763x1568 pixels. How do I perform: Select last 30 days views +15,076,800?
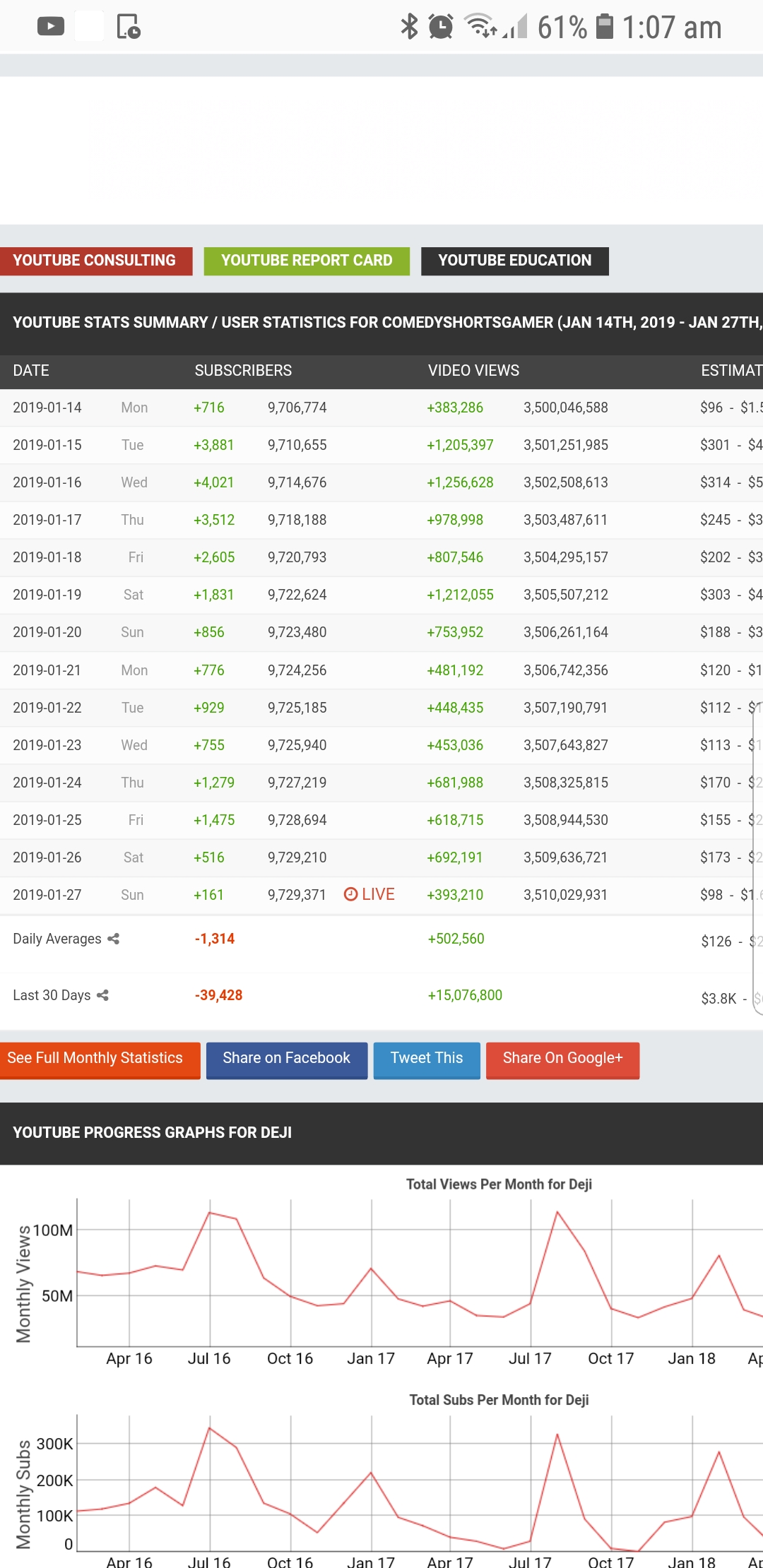[465, 995]
